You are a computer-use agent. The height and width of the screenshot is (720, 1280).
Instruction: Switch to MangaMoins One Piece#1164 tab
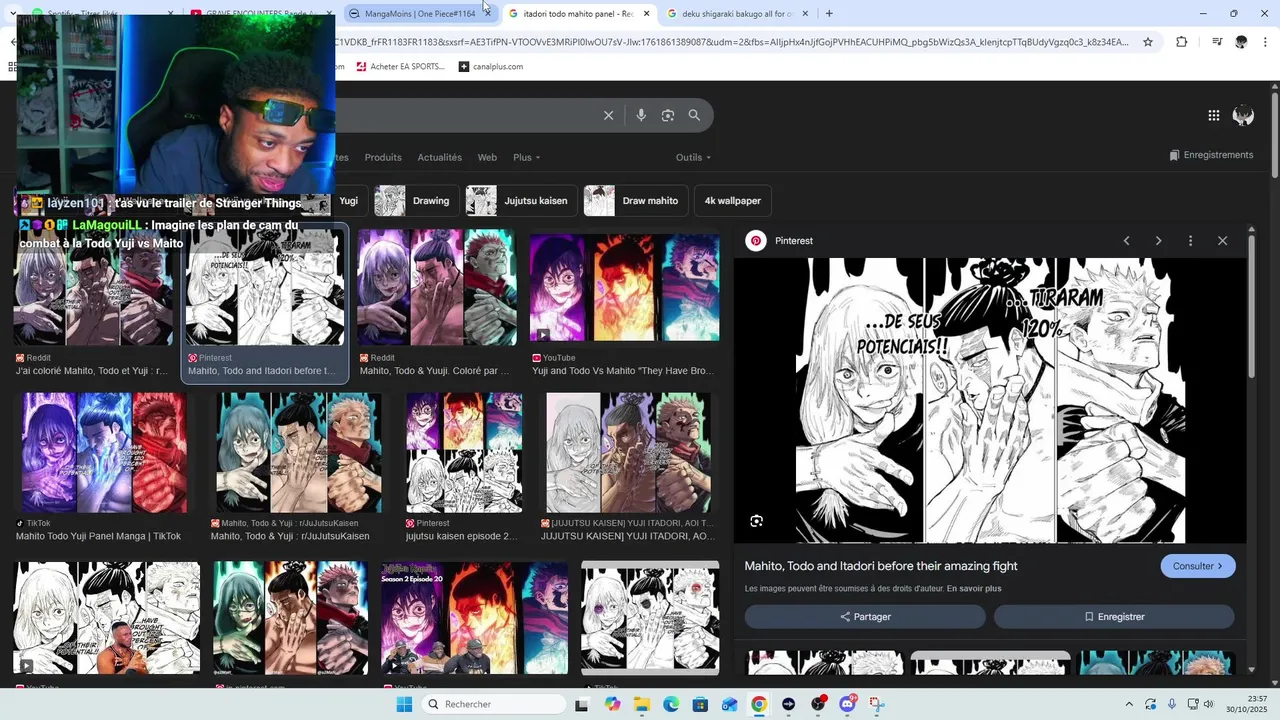(419, 13)
